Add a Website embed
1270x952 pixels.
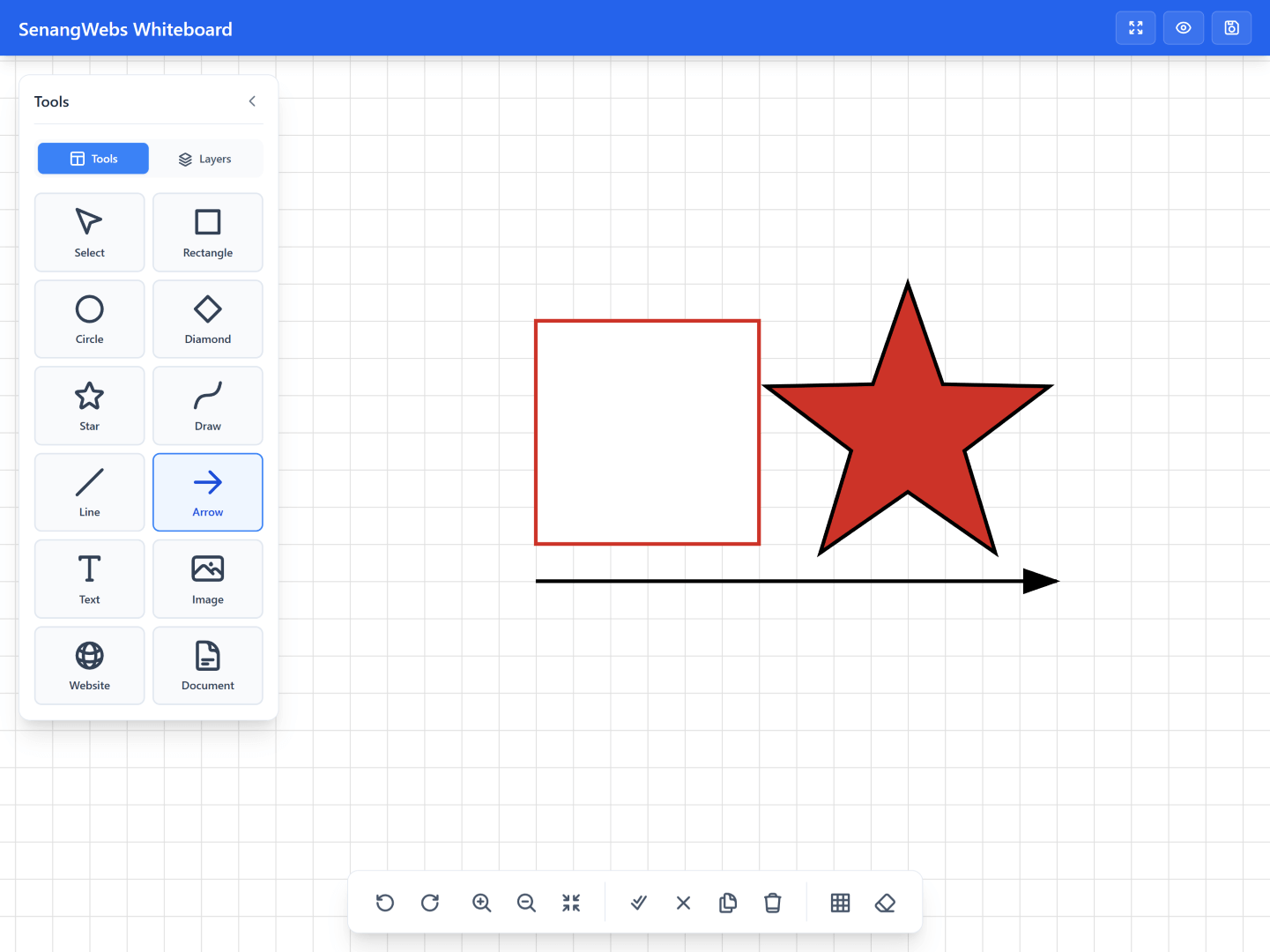(89, 666)
